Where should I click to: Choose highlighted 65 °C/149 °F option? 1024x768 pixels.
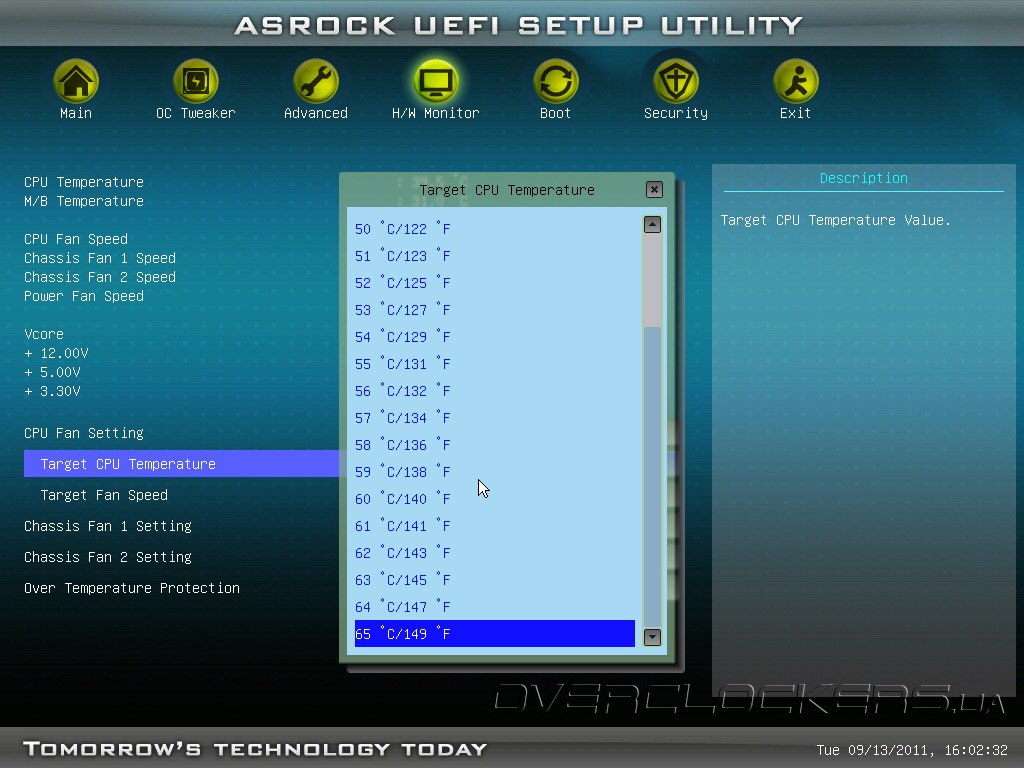coord(494,633)
